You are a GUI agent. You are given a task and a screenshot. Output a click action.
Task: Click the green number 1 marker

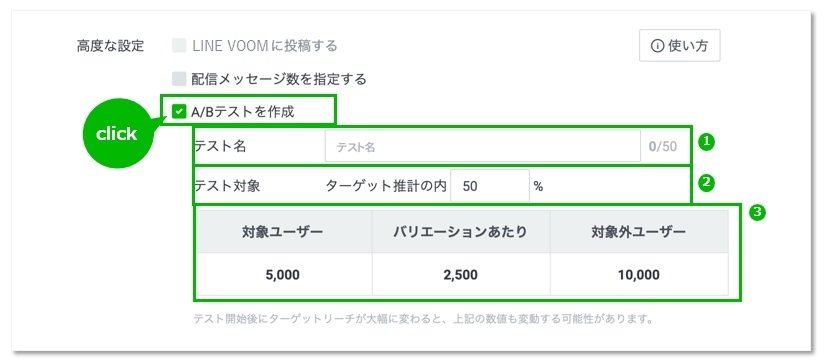[707, 141]
